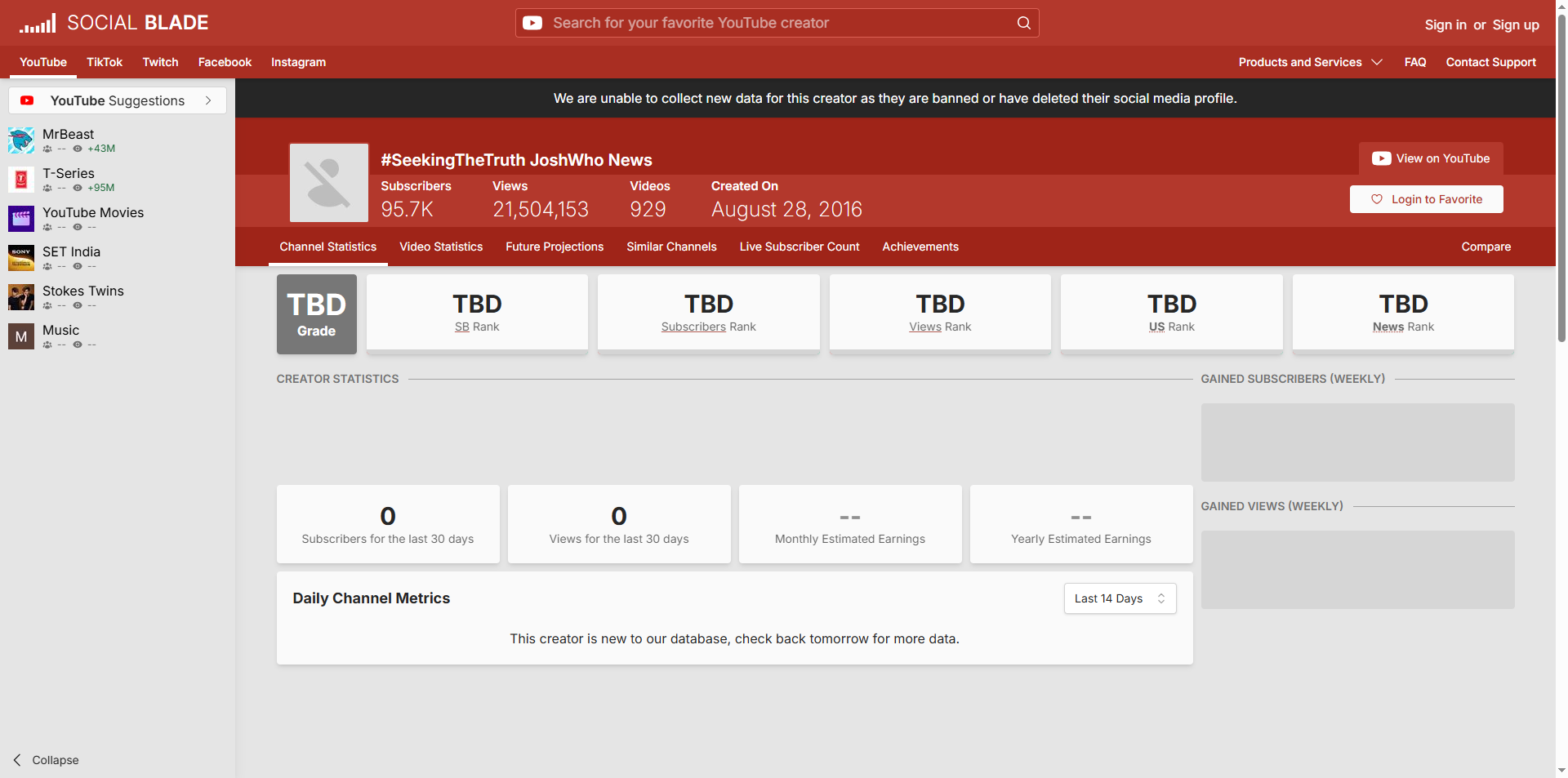The width and height of the screenshot is (1568, 778).
Task: Click the Music channel M icon
Action: coord(21,336)
